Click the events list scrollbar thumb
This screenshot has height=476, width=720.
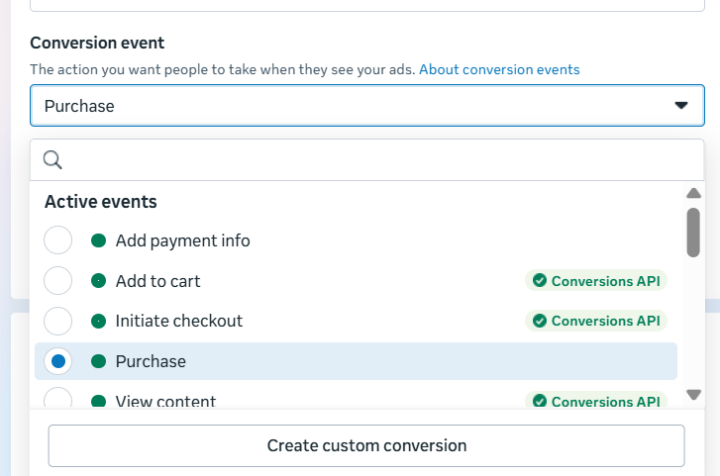693,232
